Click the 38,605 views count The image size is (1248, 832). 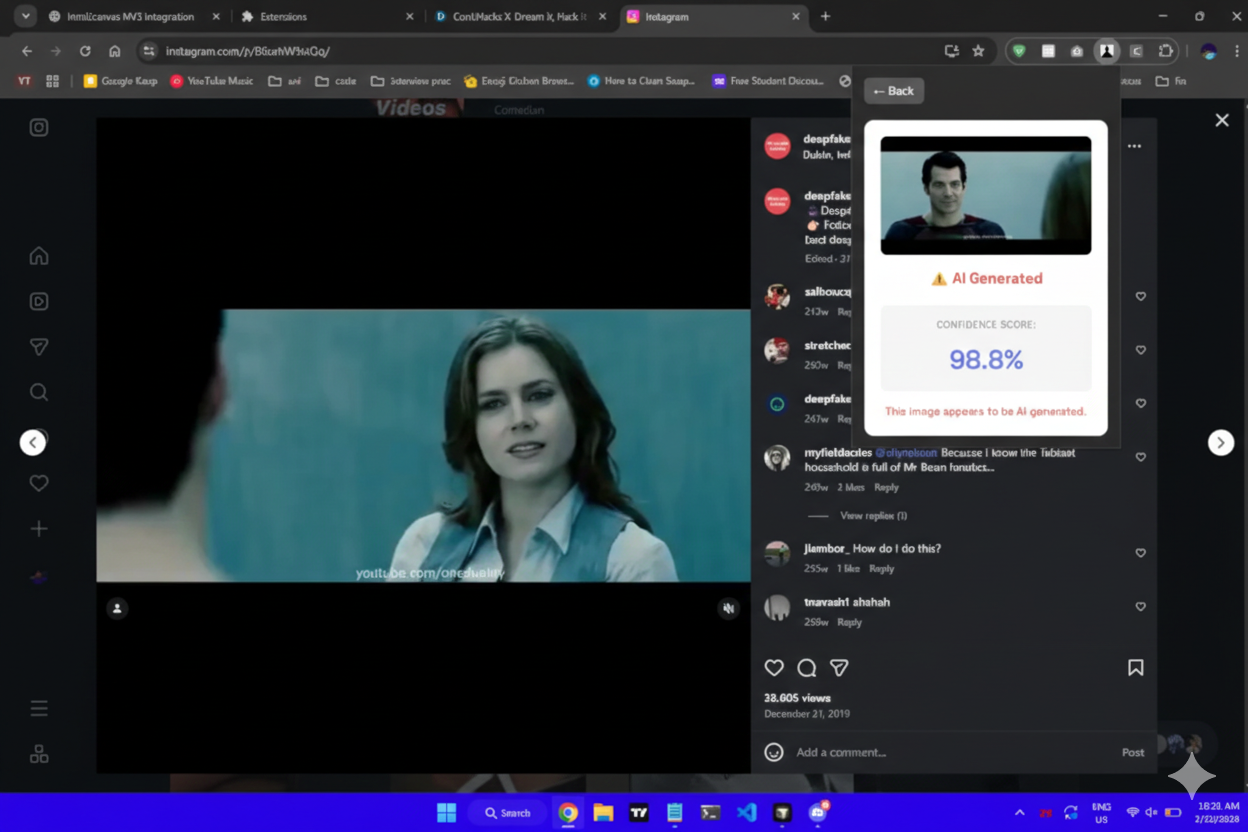[797, 698]
